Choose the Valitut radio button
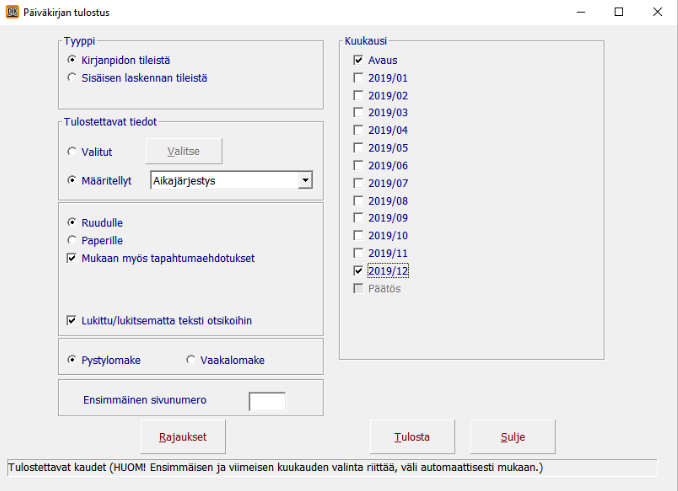This screenshot has height=491, width=678. click(x=72, y=151)
